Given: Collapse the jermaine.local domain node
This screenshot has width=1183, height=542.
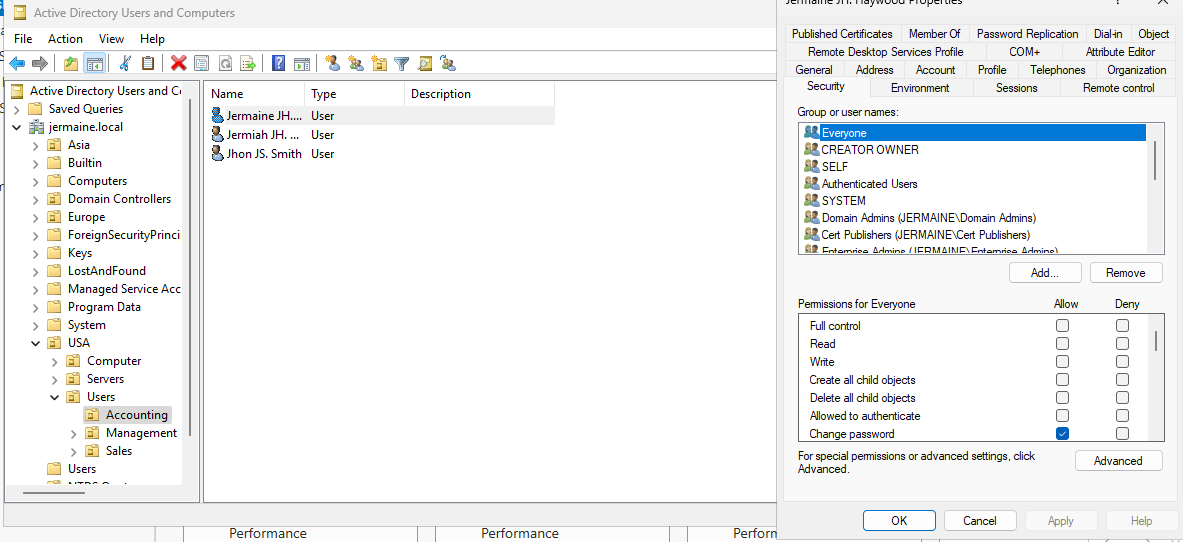Looking at the screenshot, I should point(17,127).
